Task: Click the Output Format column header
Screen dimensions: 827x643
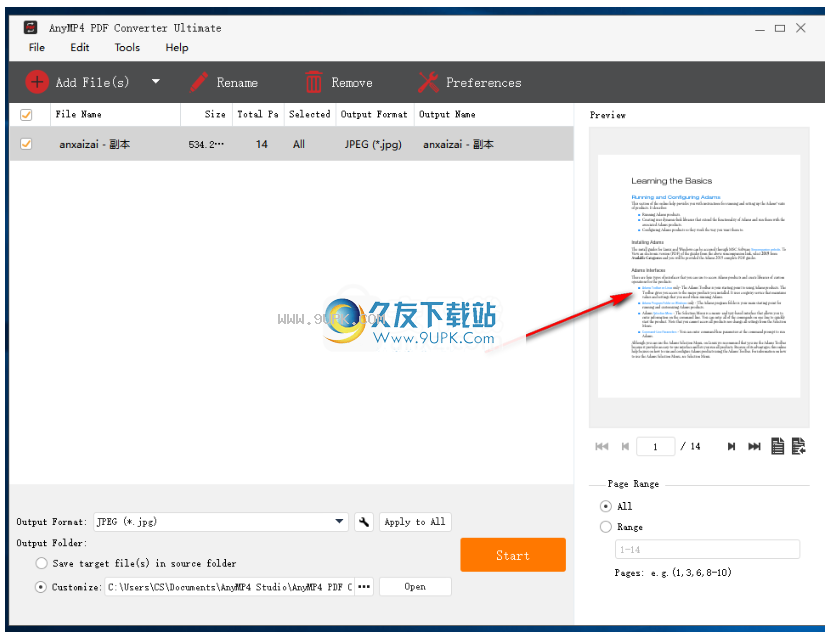Action: (374, 114)
